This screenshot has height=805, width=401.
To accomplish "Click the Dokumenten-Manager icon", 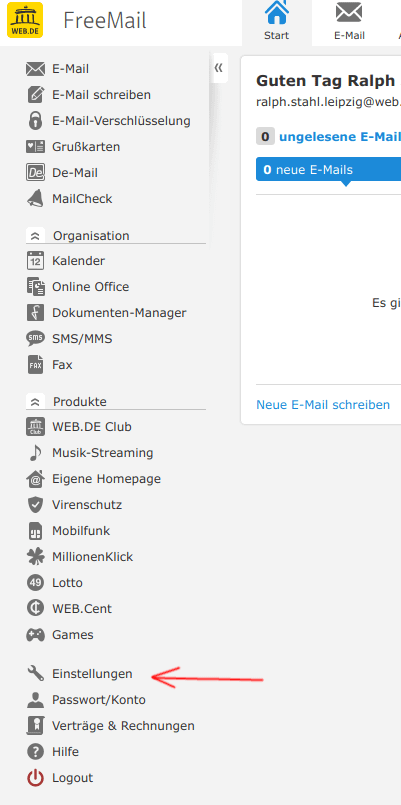I will tap(35, 313).
